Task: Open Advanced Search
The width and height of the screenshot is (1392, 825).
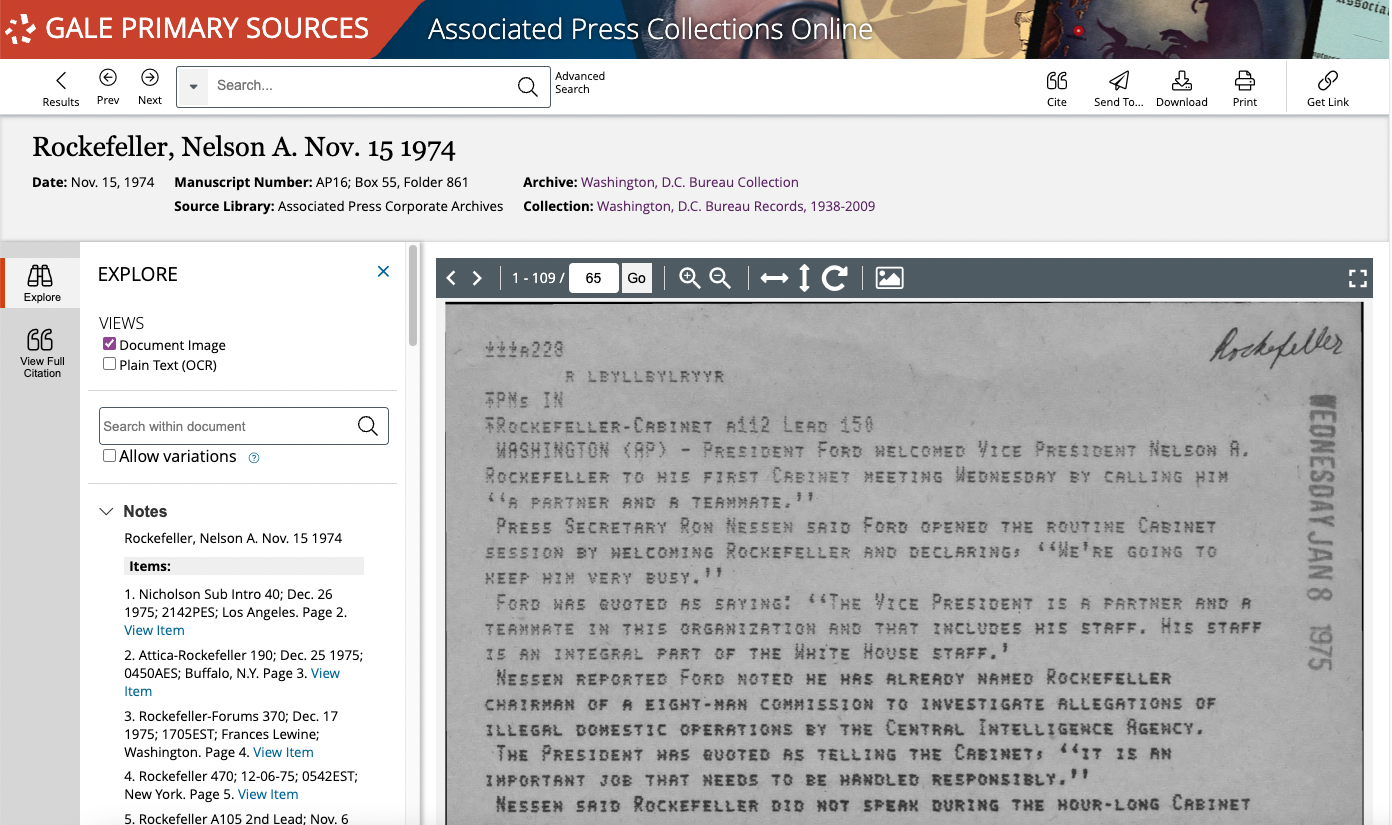Action: [580, 82]
